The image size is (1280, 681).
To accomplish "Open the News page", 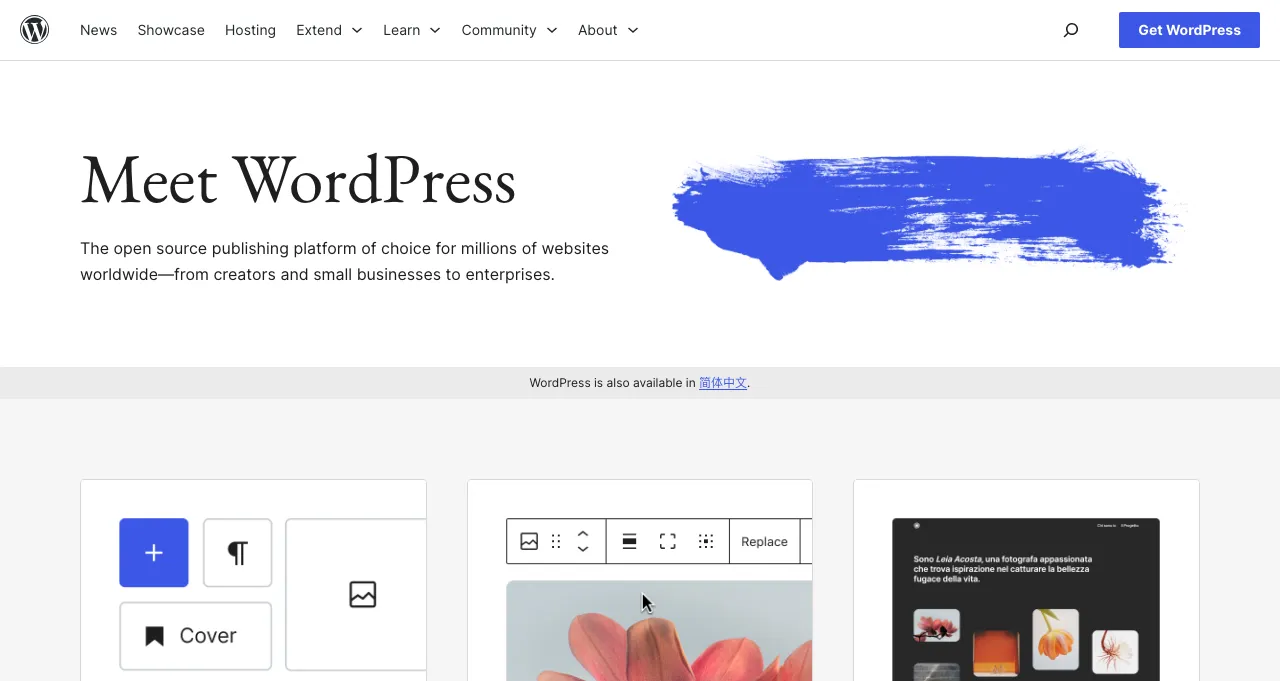I will click(x=98, y=30).
